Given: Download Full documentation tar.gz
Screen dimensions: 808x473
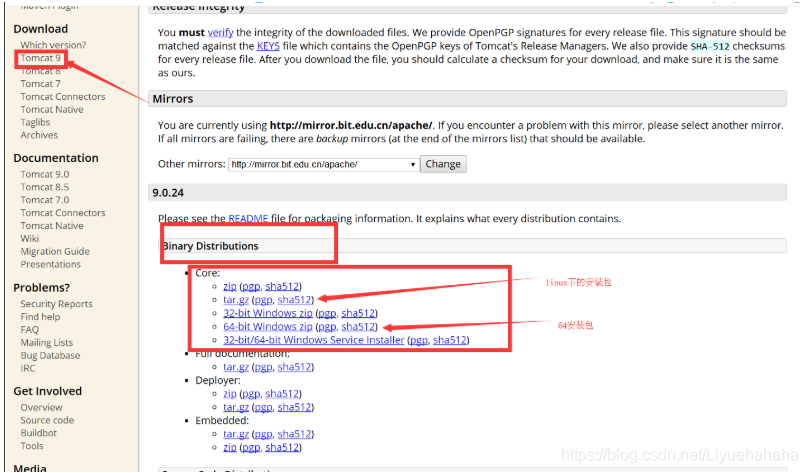Looking at the screenshot, I should pos(236,366).
